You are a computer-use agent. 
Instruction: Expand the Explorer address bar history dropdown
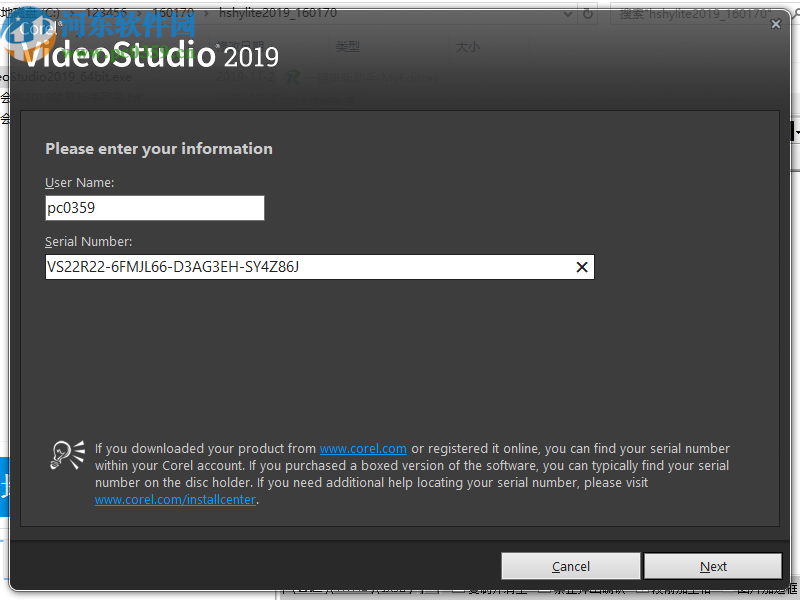pos(567,14)
